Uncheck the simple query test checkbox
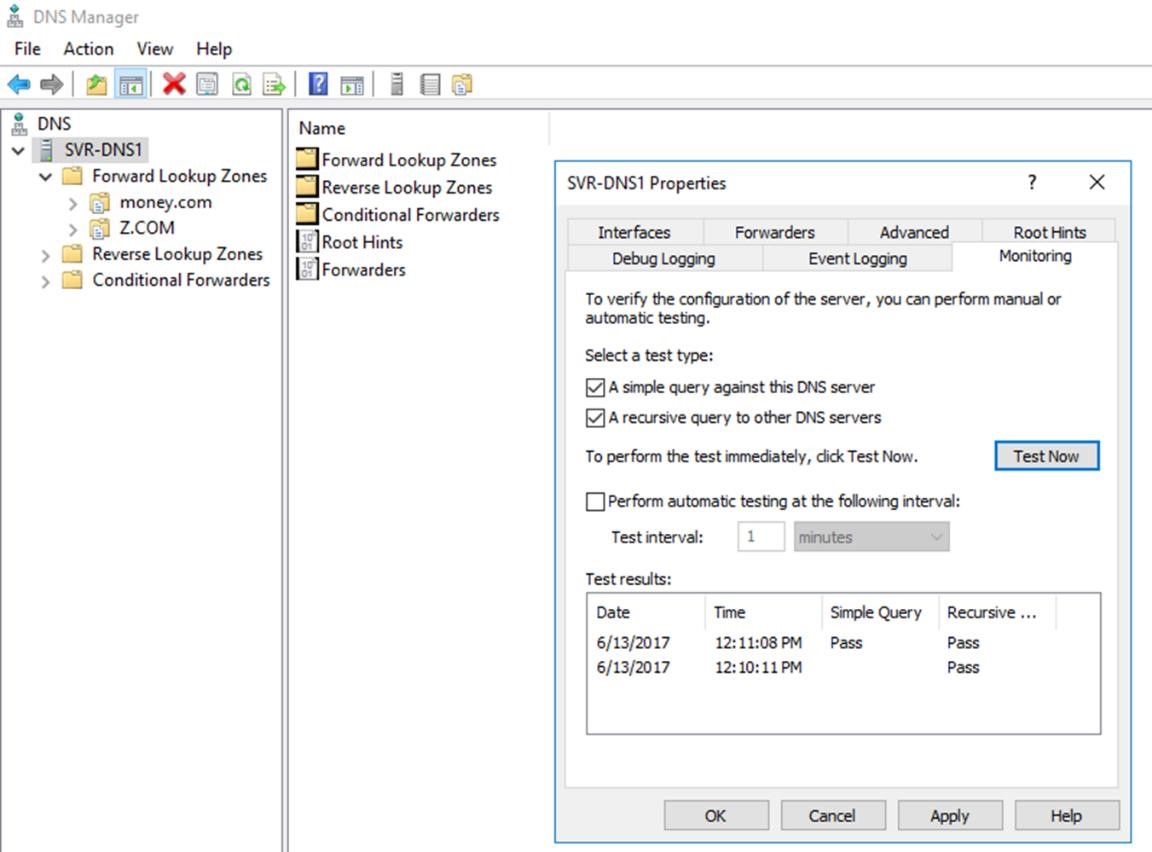 point(595,387)
